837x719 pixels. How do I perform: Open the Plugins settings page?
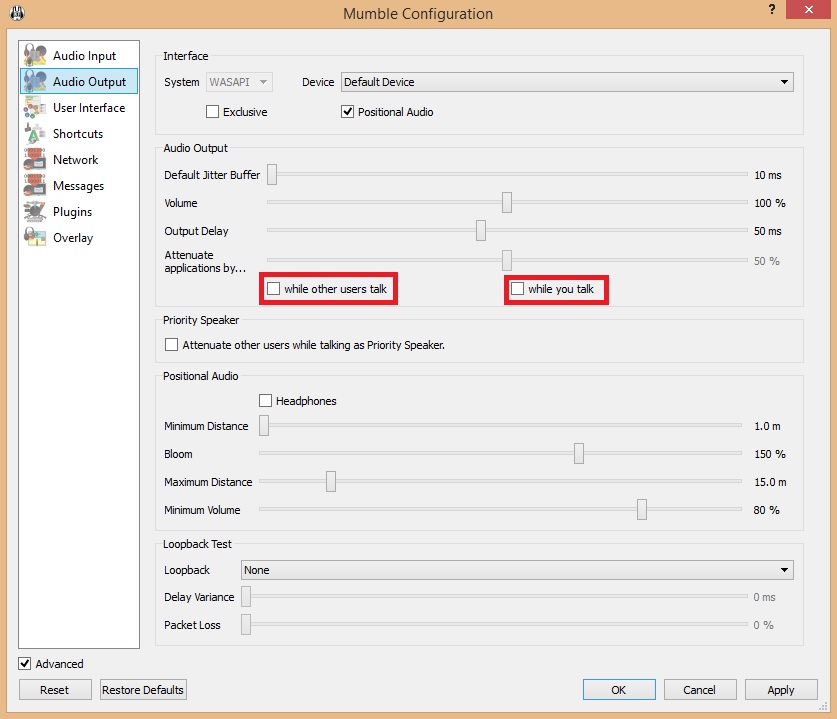pyautogui.click(x=79, y=211)
